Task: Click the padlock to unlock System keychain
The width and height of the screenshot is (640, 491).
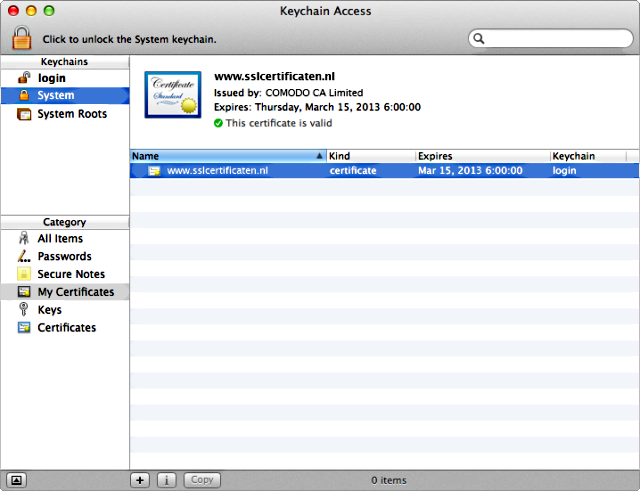Action: [x=22, y=38]
